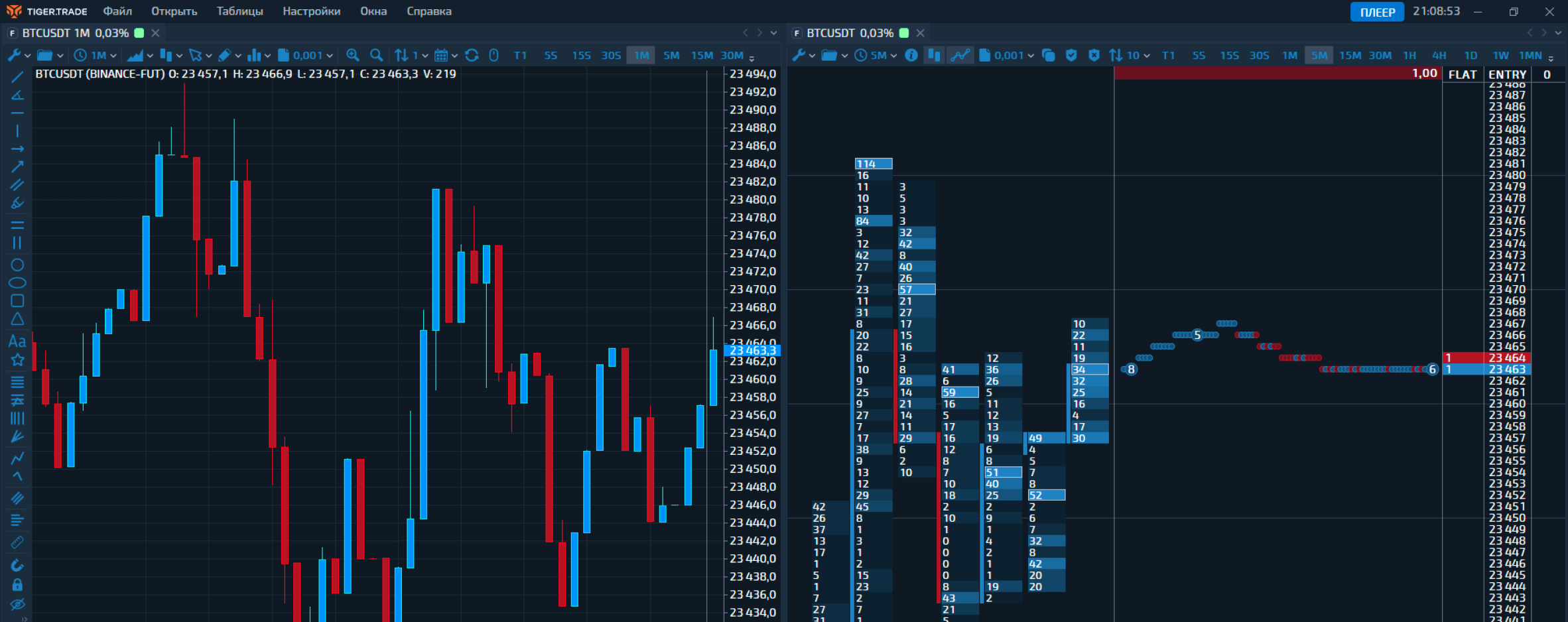Select the rectangle drawing tool
The height and width of the screenshot is (622, 1568).
point(17,301)
